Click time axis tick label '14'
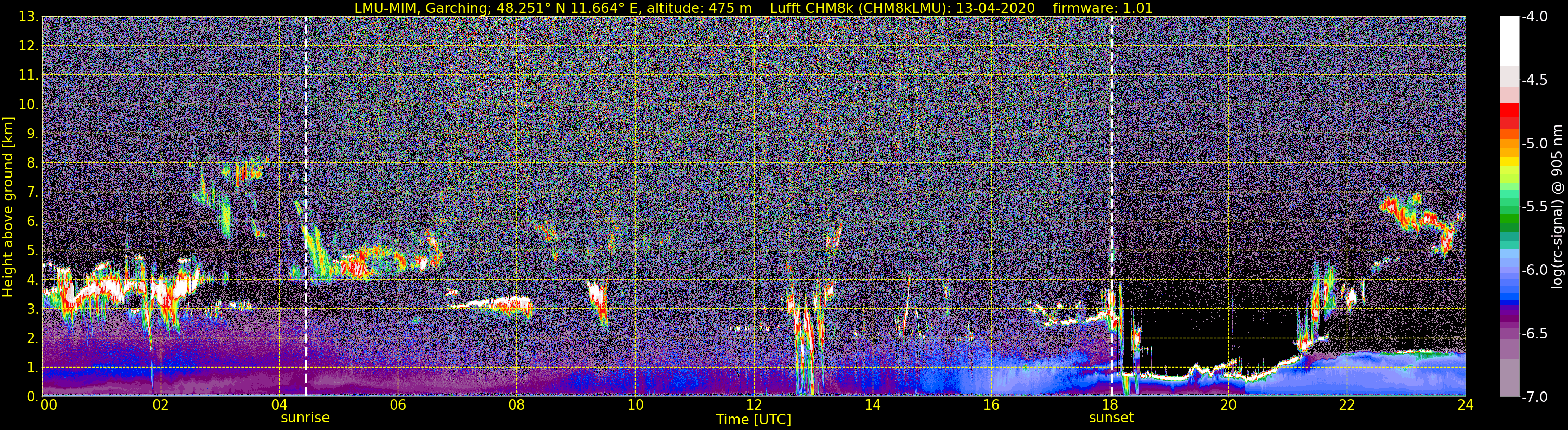The image size is (1568, 430). pyautogui.click(x=872, y=405)
